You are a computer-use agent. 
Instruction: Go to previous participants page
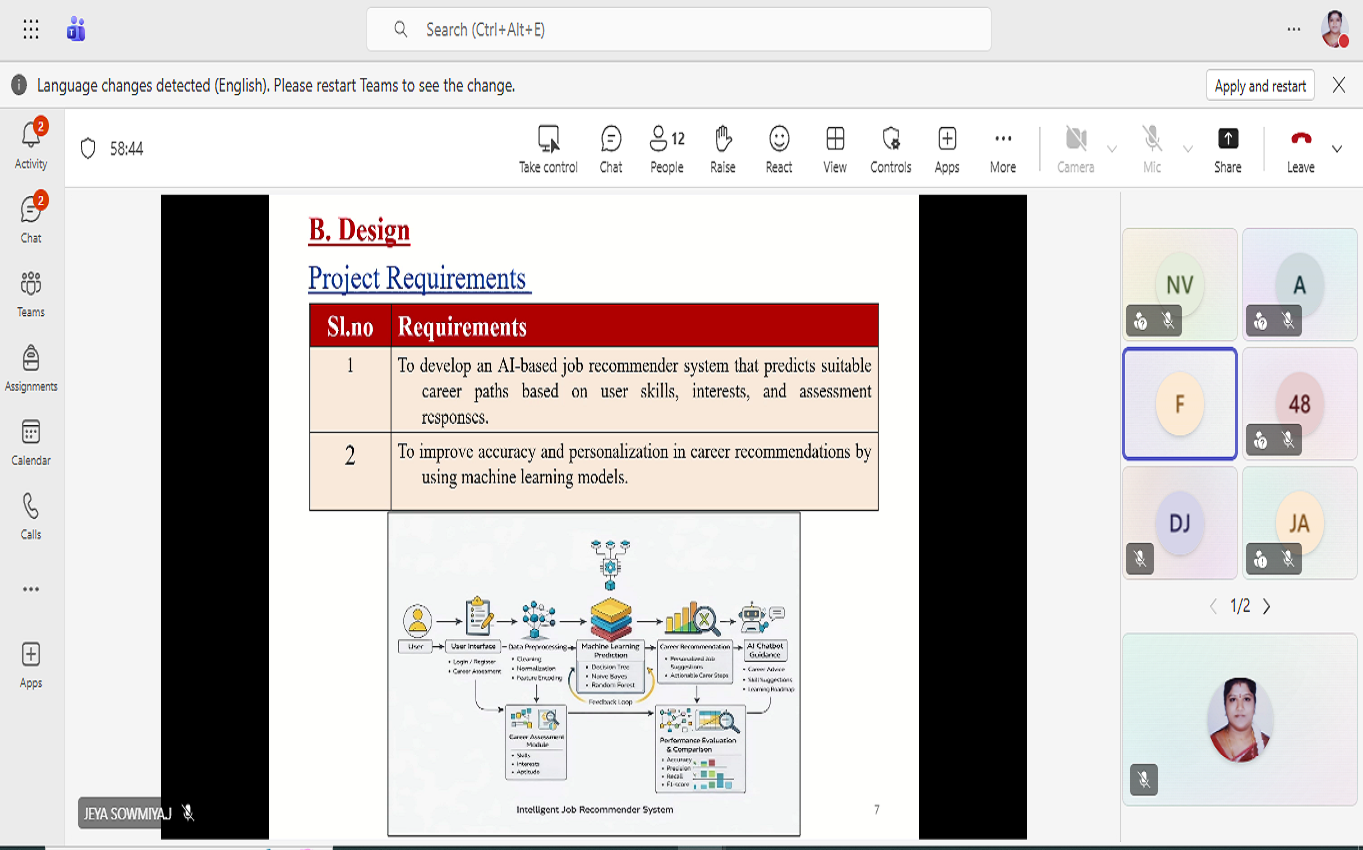1213,606
